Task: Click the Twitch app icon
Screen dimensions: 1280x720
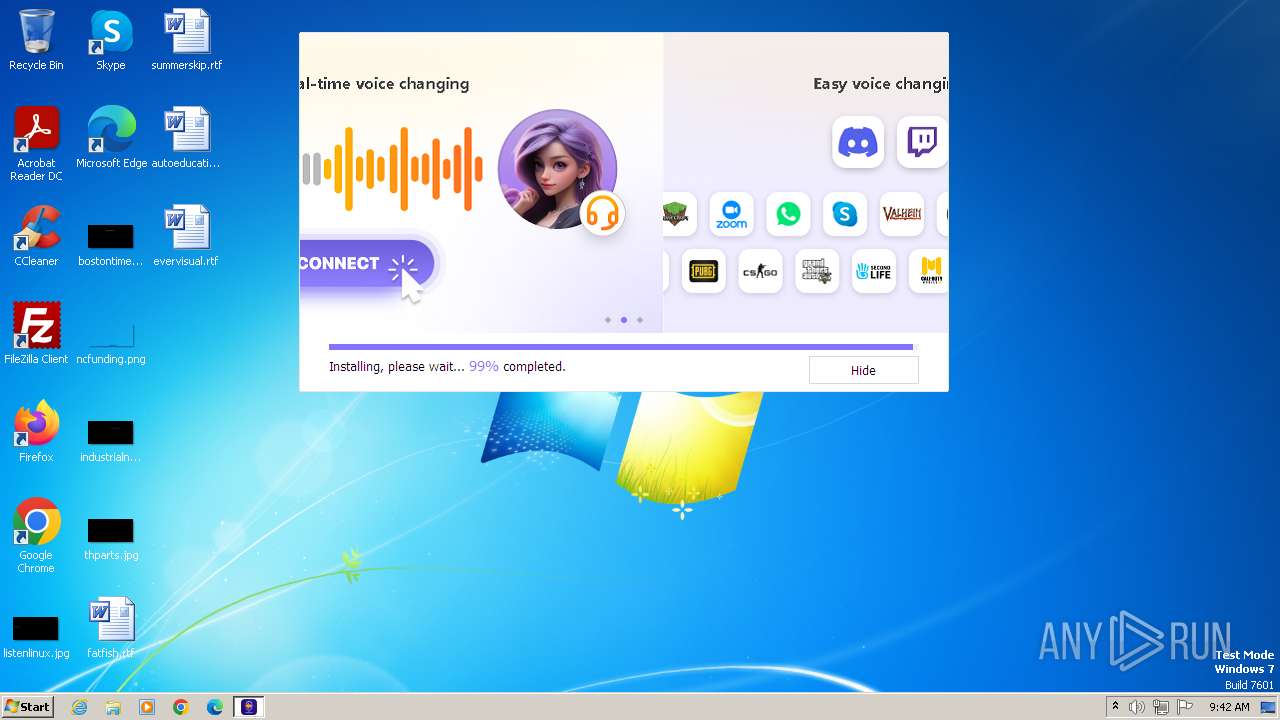Action: tap(922, 142)
